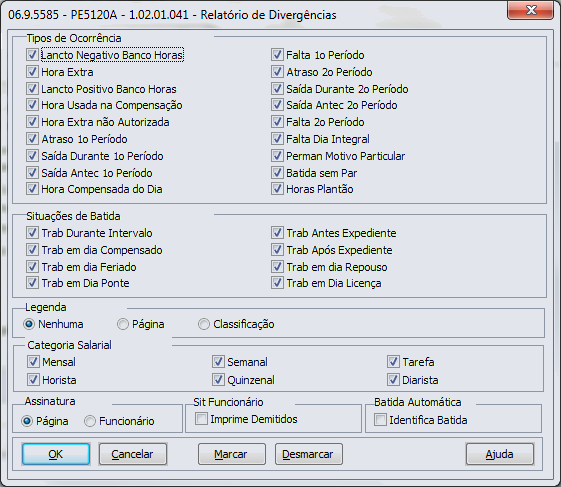Toggle Horista salary category
The height and width of the screenshot is (487, 561).
tap(33, 379)
